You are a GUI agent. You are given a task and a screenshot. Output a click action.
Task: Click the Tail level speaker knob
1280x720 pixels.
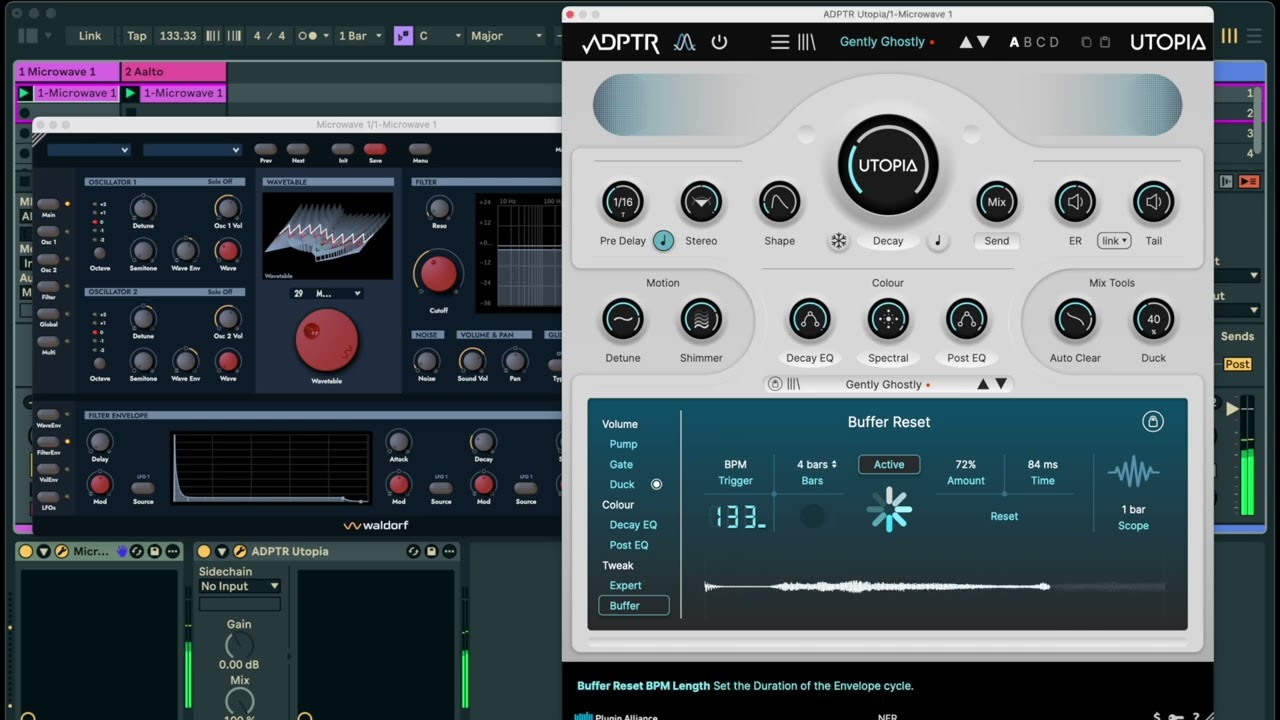tap(1153, 202)
